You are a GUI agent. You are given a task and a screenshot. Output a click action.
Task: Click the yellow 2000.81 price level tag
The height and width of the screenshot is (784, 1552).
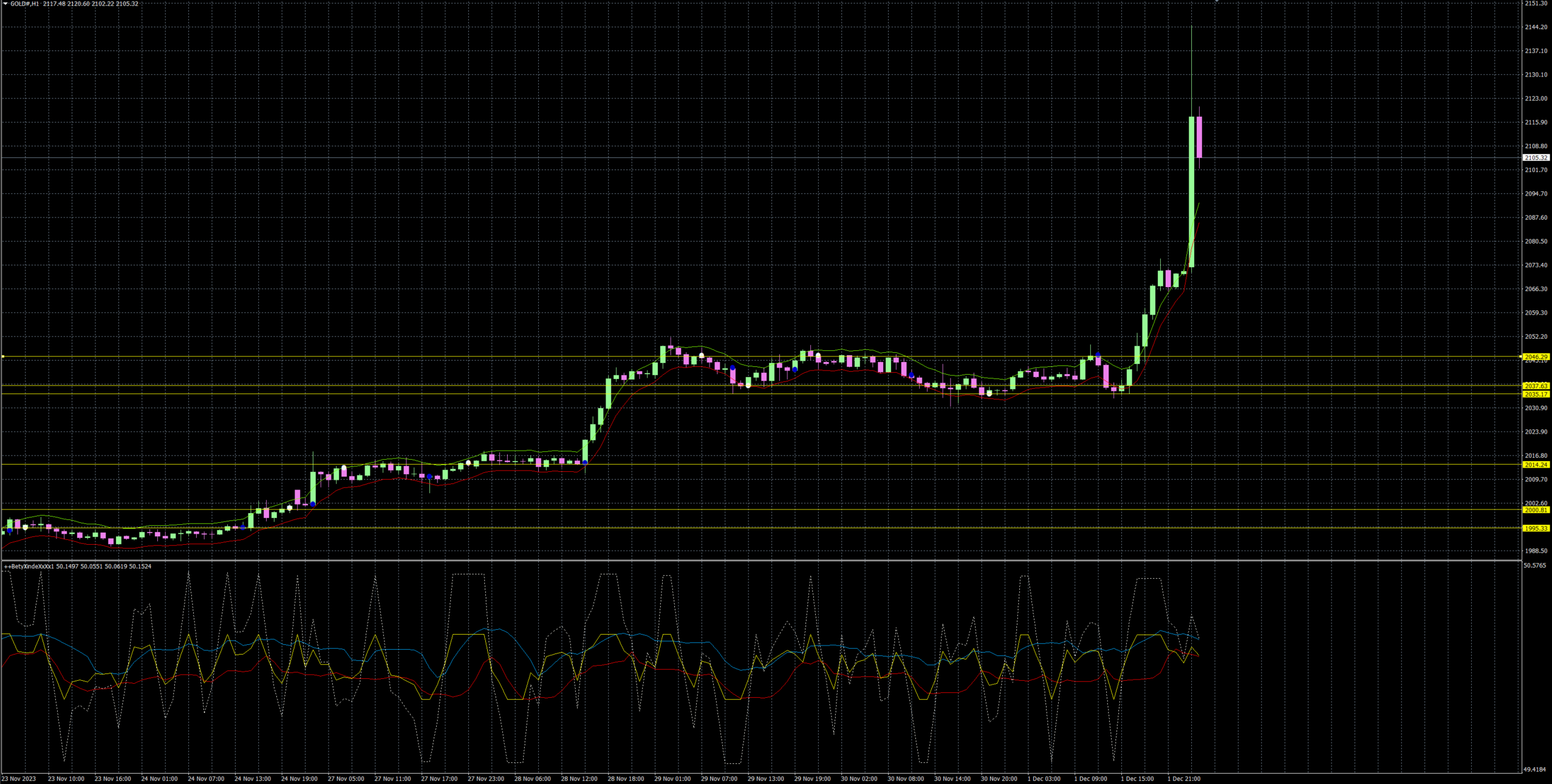click(1536, 510)
